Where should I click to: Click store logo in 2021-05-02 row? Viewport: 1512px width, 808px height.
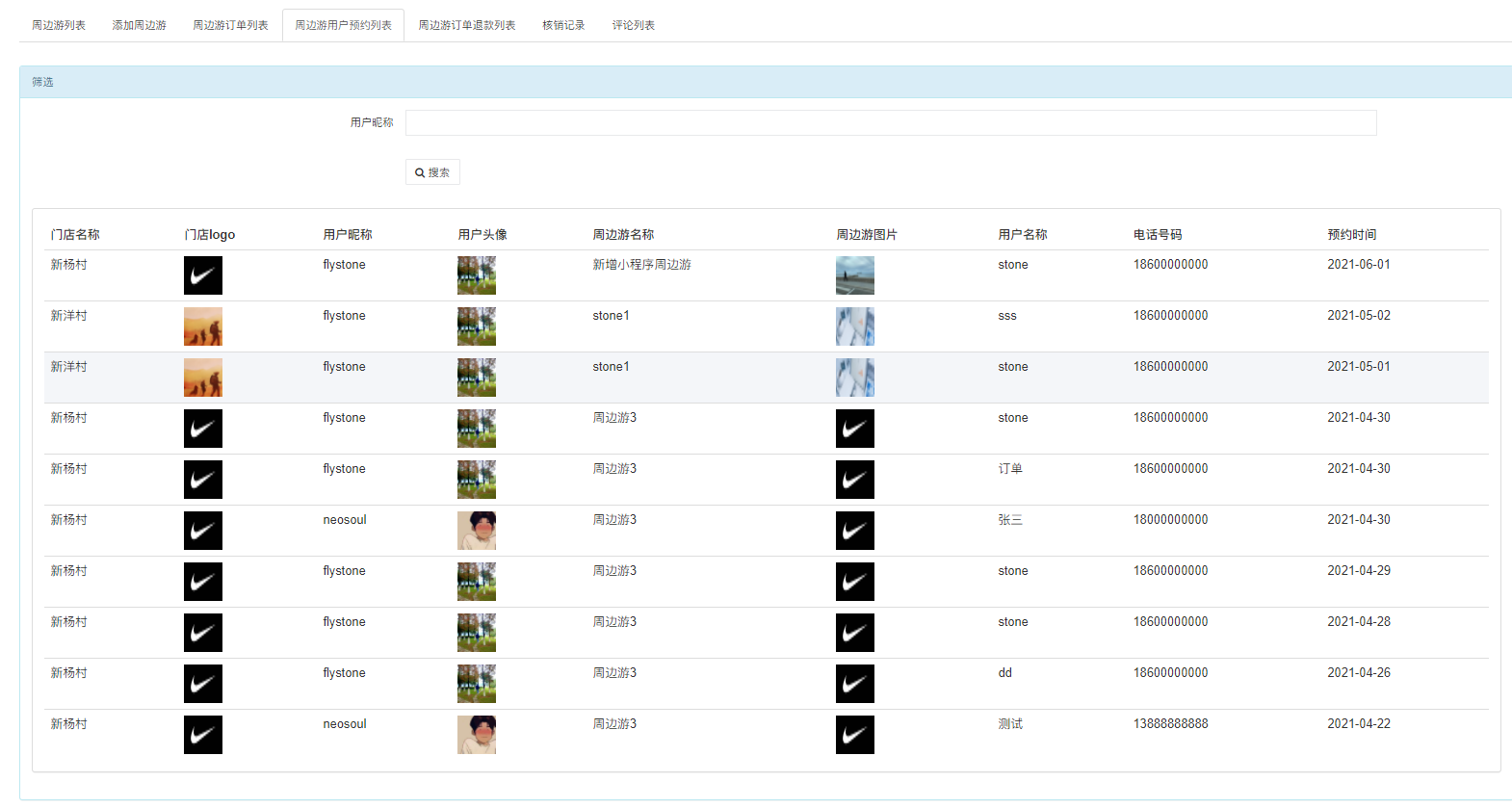[203, 326]
